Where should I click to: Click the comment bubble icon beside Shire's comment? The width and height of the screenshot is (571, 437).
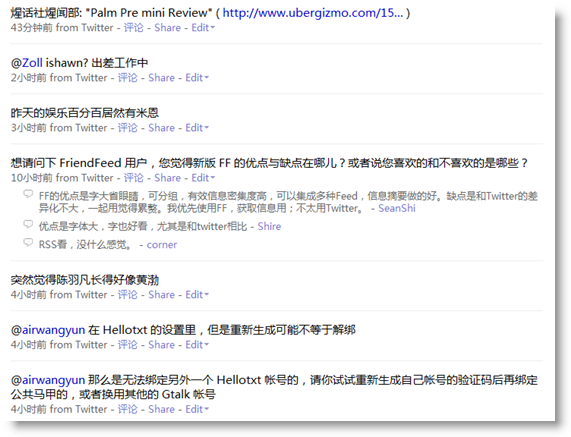tap(28, 224)
